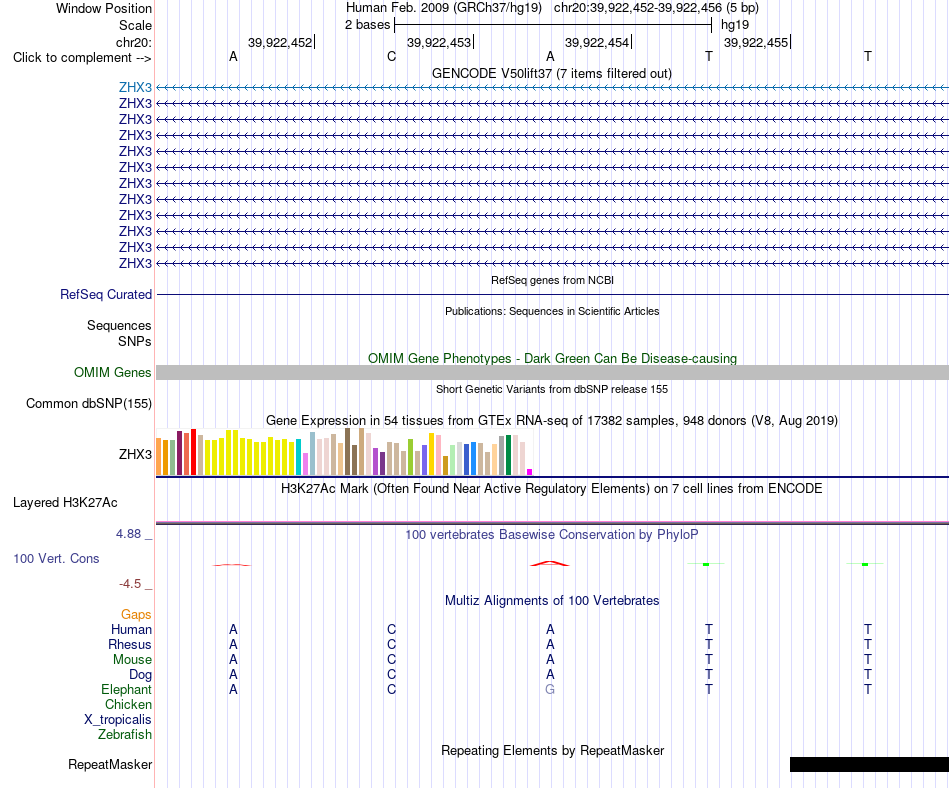
Task: Click the Common dbSNP(155) track label
Action: click(x=88, y=403)
